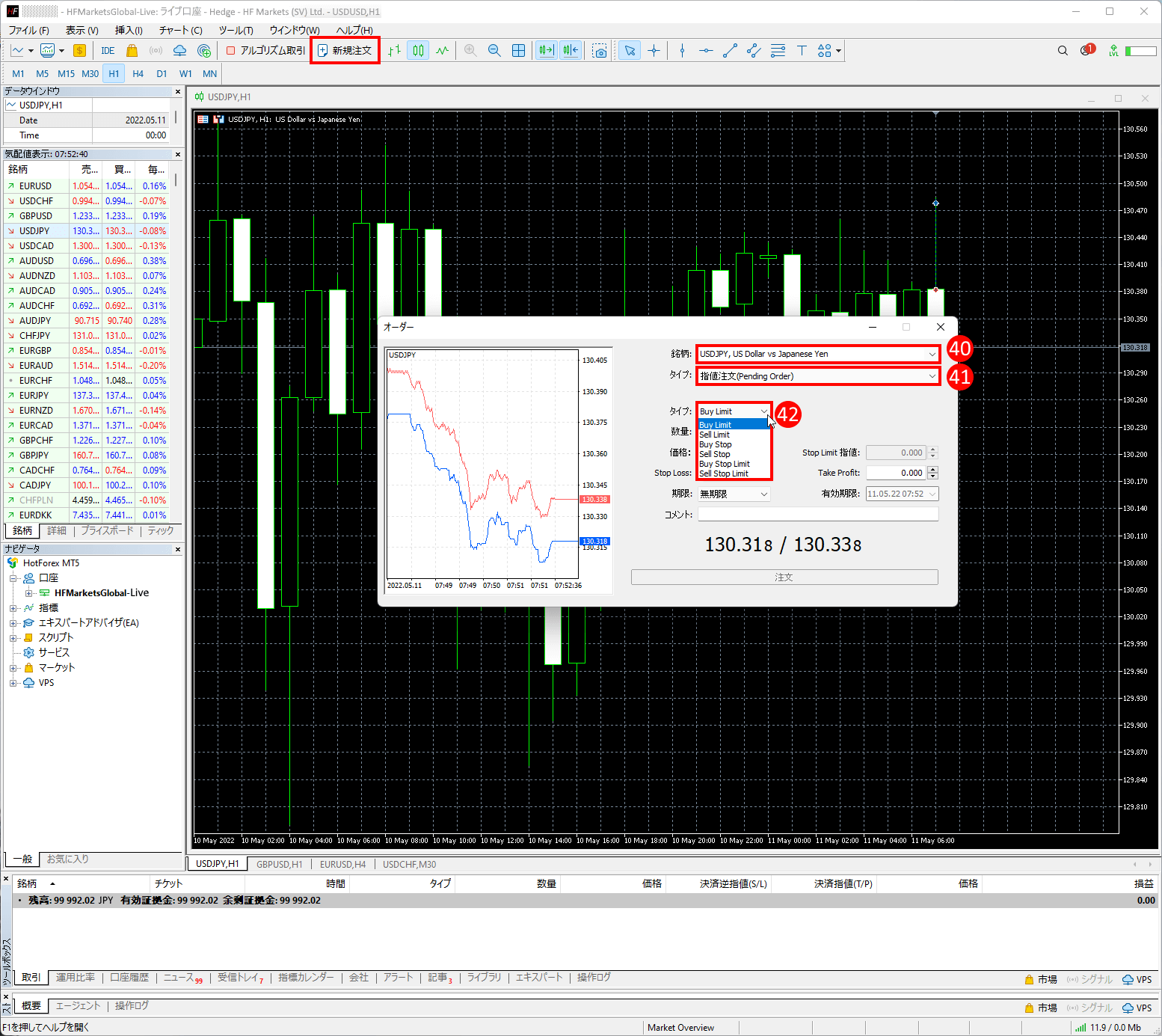Zoom out the chart with magnifier icon
This screenshot has width=1162, height=1036.
[x=494, y=51]
